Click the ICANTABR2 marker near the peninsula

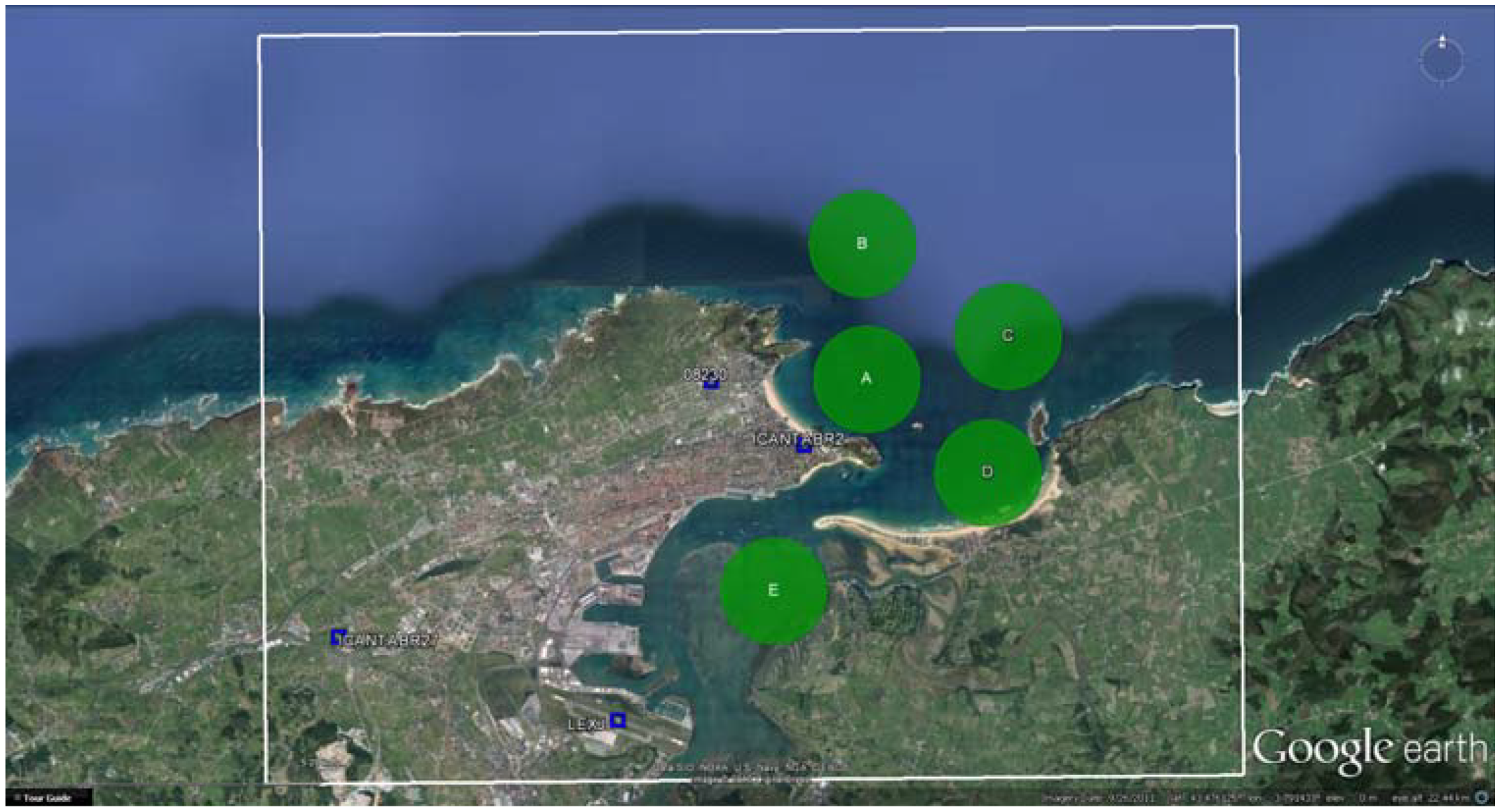tap(804, 445)
